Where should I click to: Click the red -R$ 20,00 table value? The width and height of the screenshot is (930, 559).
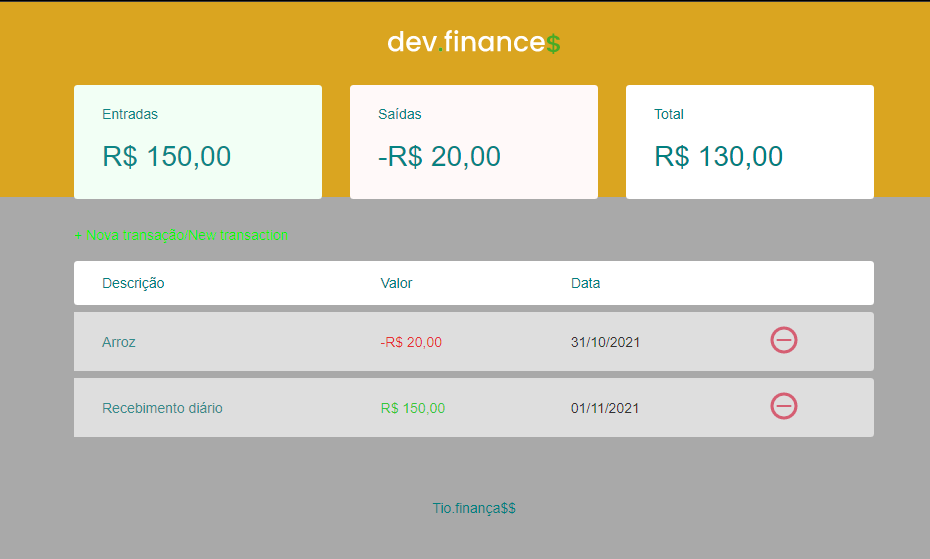[x=411, y=342]
